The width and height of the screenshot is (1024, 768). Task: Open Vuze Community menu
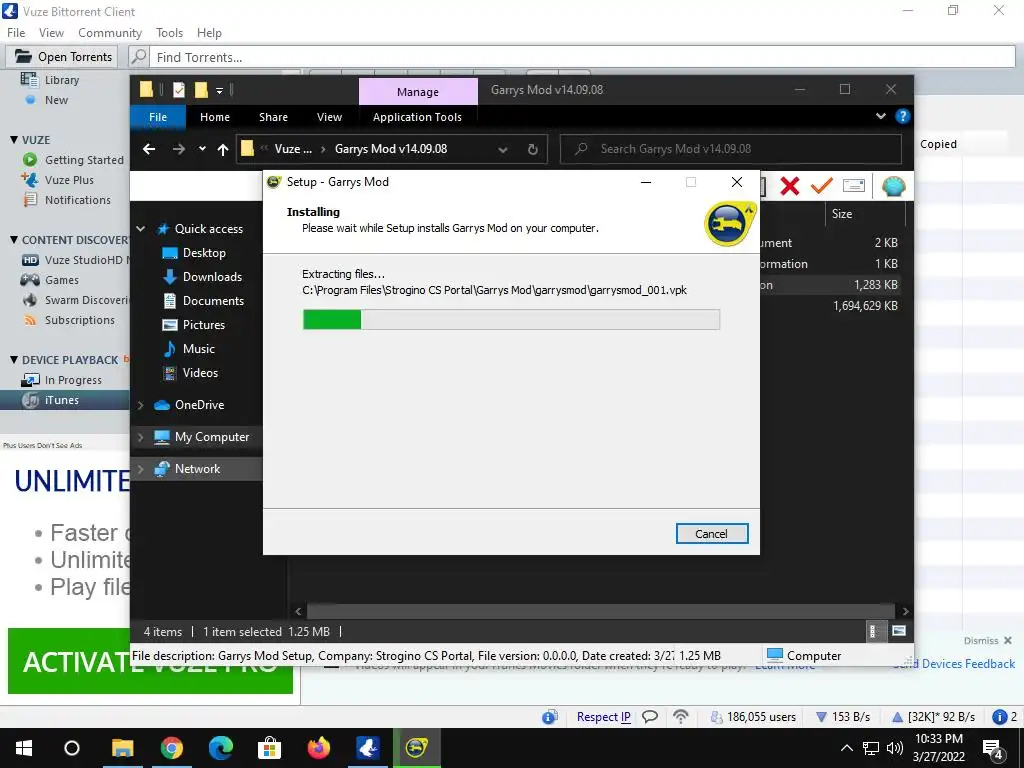[110, 33]
